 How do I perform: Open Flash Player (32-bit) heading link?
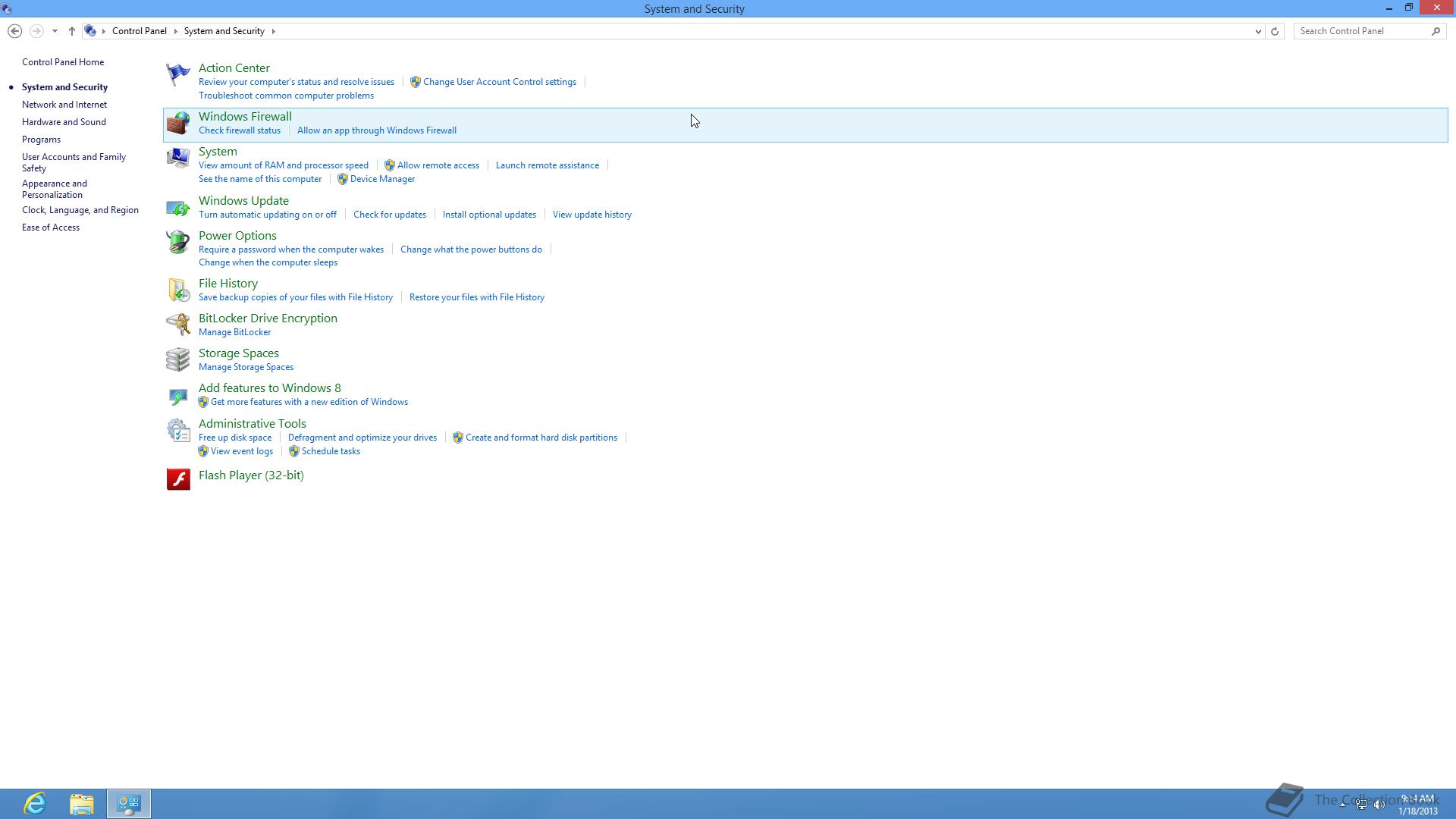(x=251, y=475)
